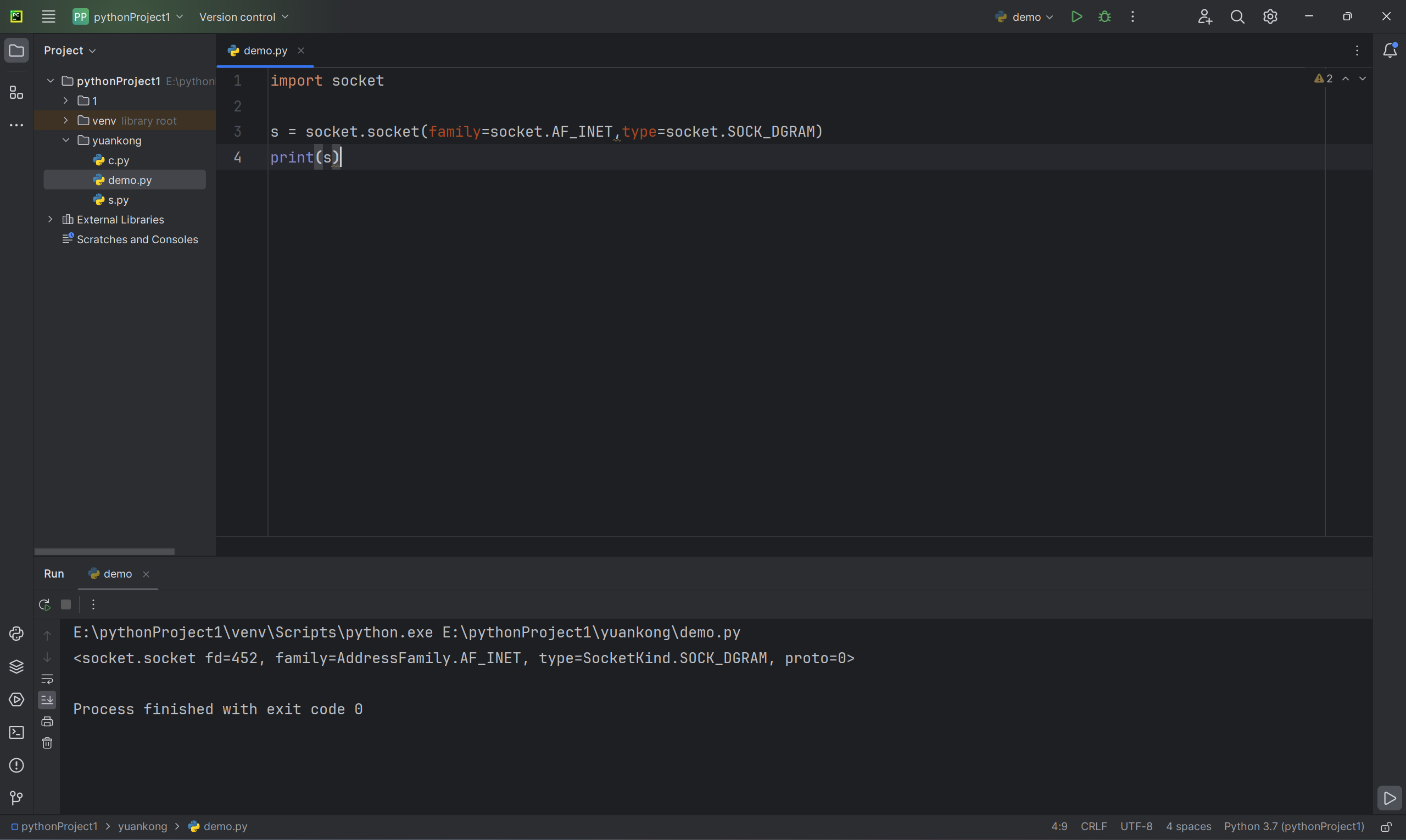Click yuankong breadcrumb in status bar
The height and width of the screenshot is (840, 1406).
pos(142,826)
